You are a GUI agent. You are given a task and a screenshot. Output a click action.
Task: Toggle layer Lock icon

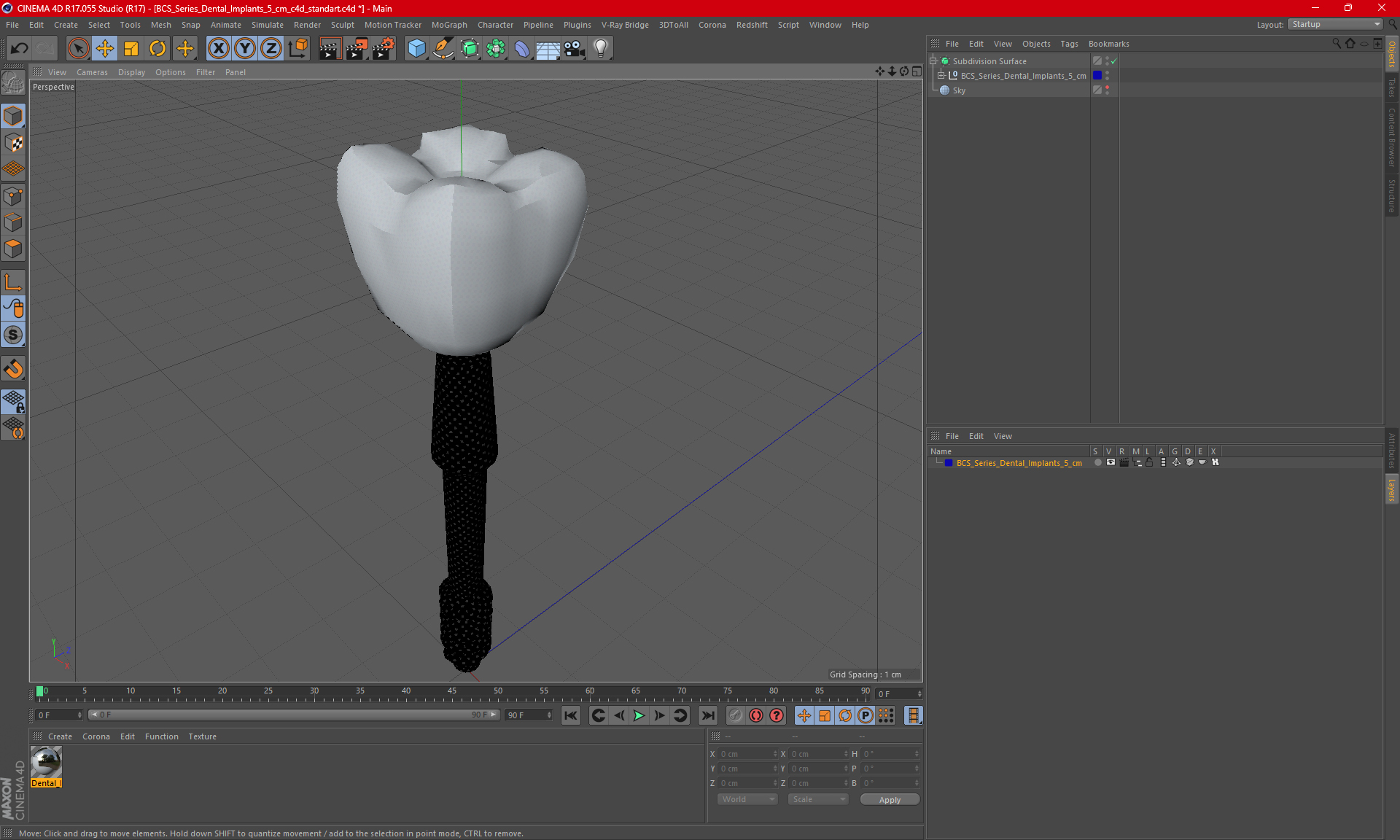[1149, 463]
